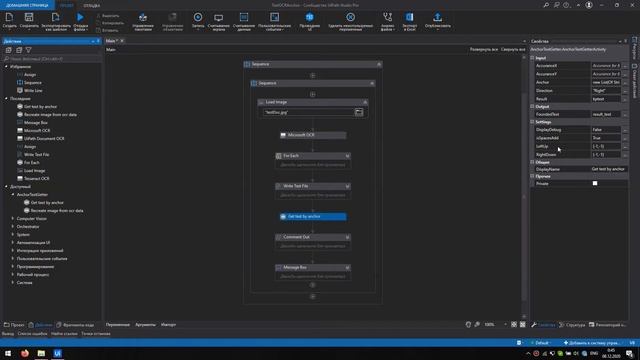Image resolution: width=640 pixels, height=360 pixels.
Task: Open the Variables panel tab
Action: tap(118, 324)
